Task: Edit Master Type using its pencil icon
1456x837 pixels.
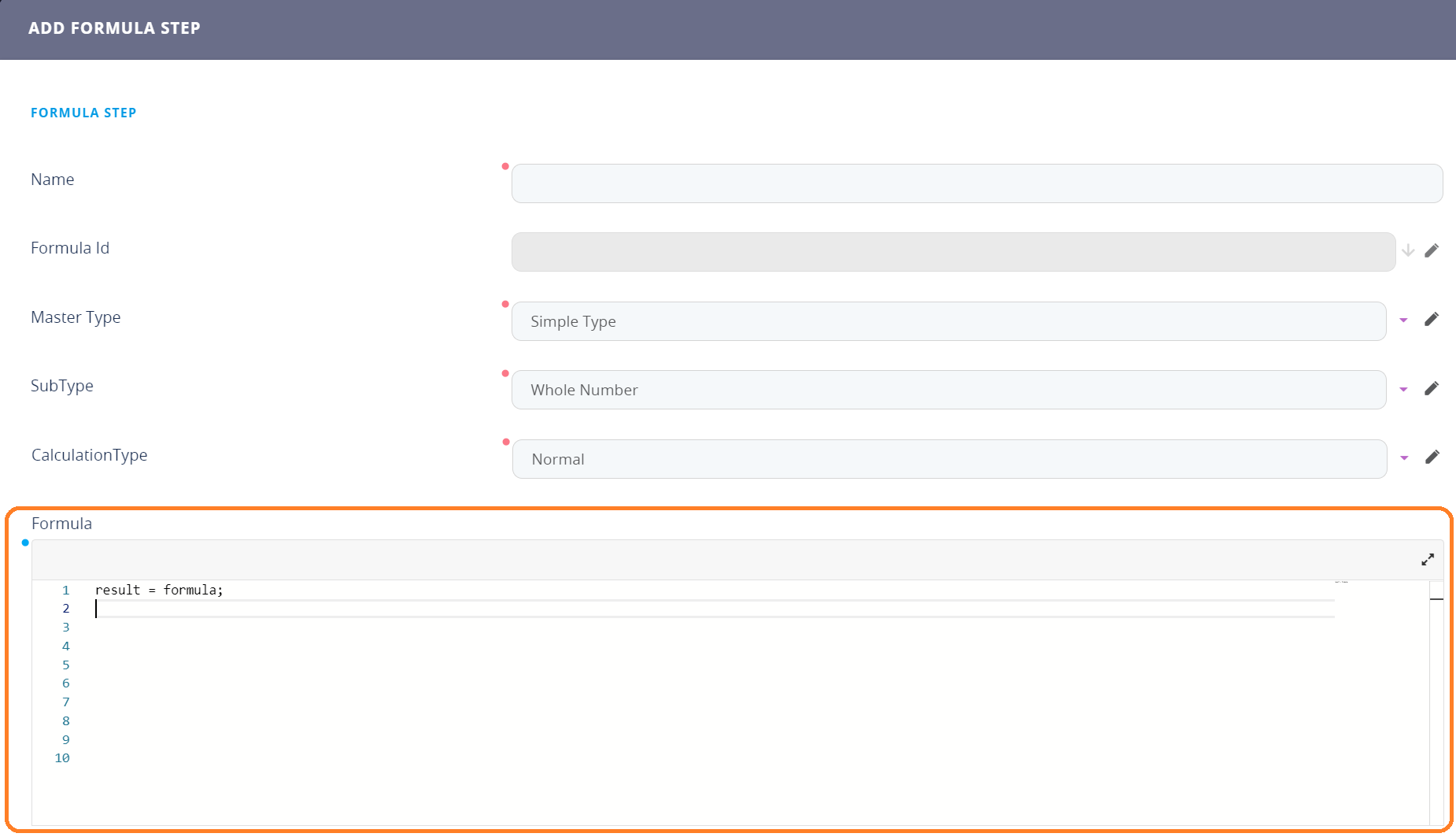Action: click(1432, 319)
